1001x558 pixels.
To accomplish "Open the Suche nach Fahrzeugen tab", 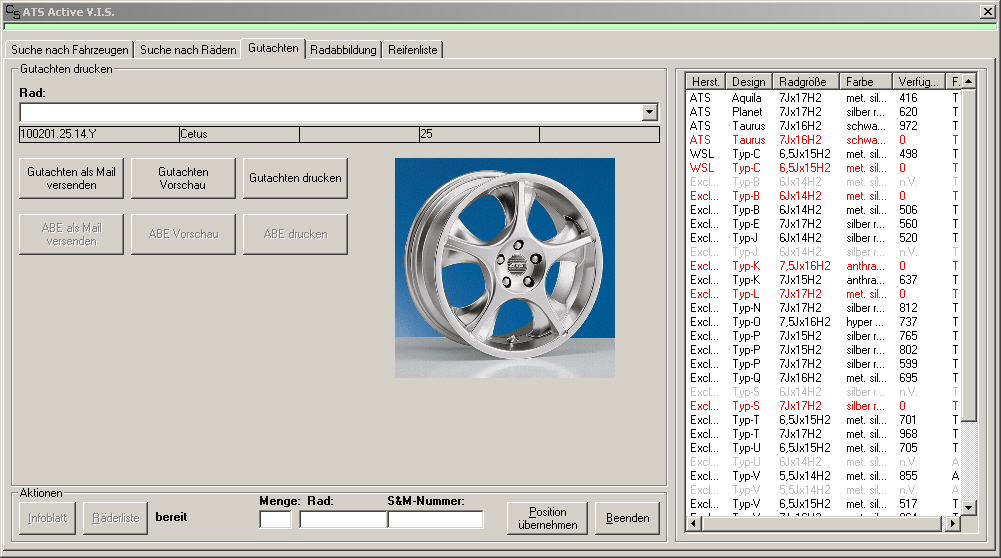I will 70,50.
